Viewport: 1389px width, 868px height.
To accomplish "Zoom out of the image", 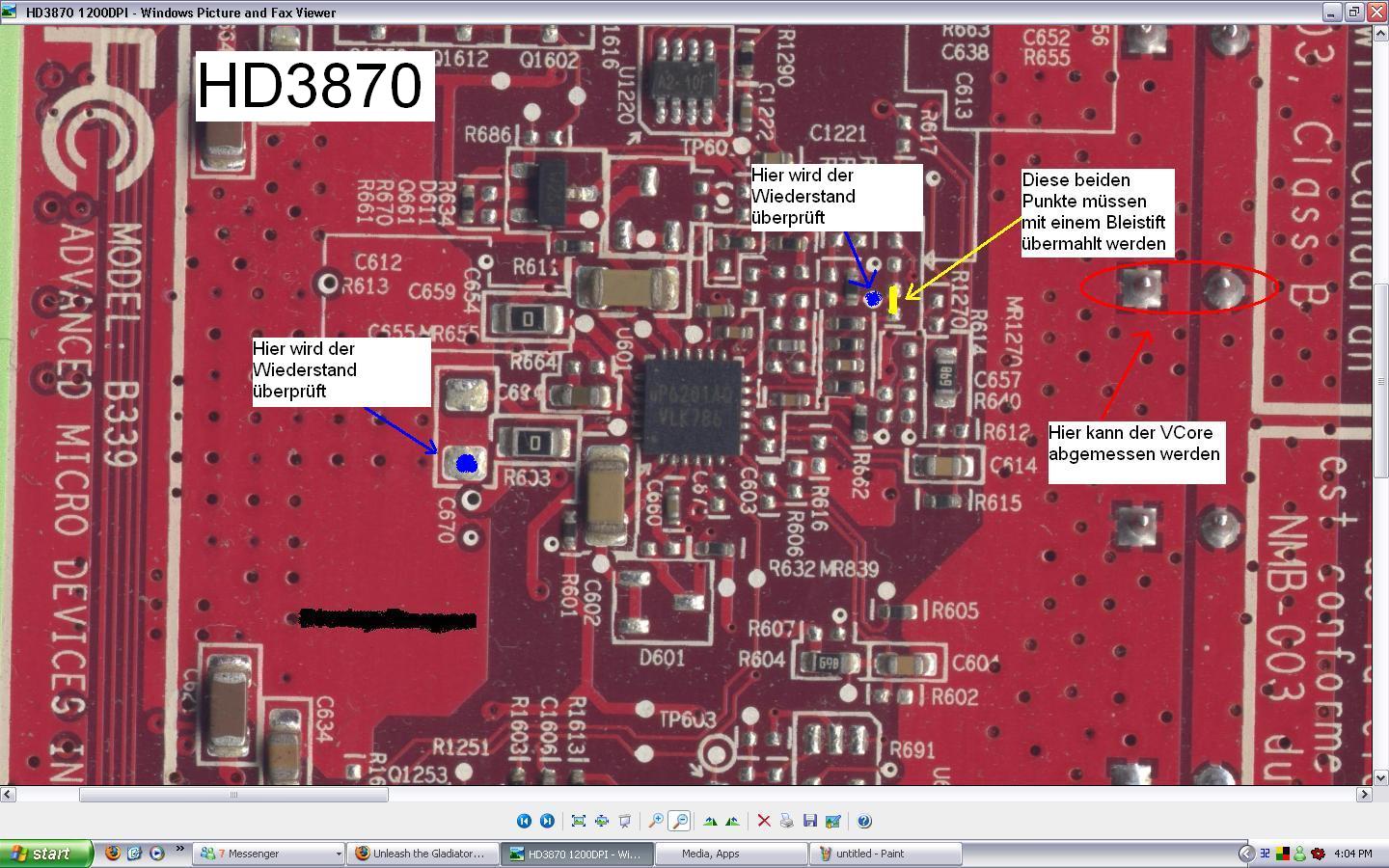I will click(x=679, y=821).
